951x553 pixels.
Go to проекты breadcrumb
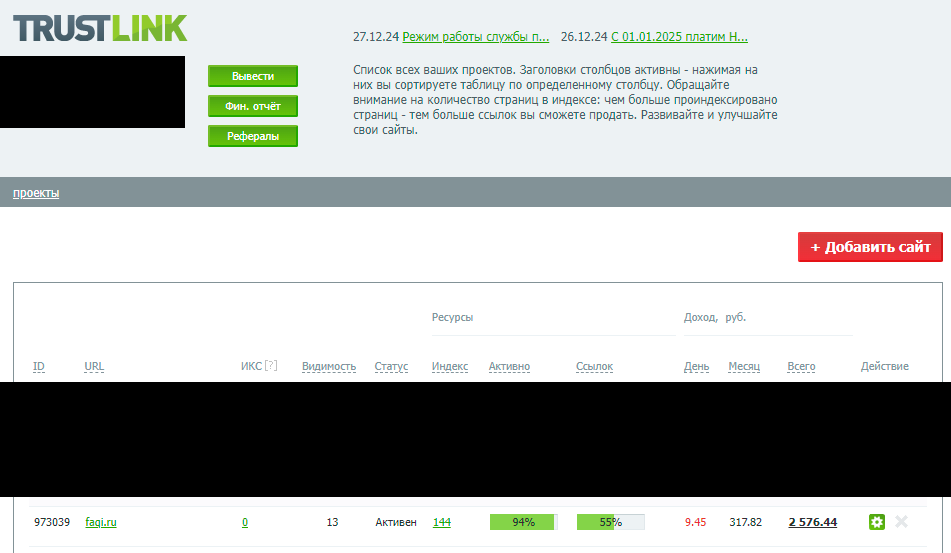point(36,193)
